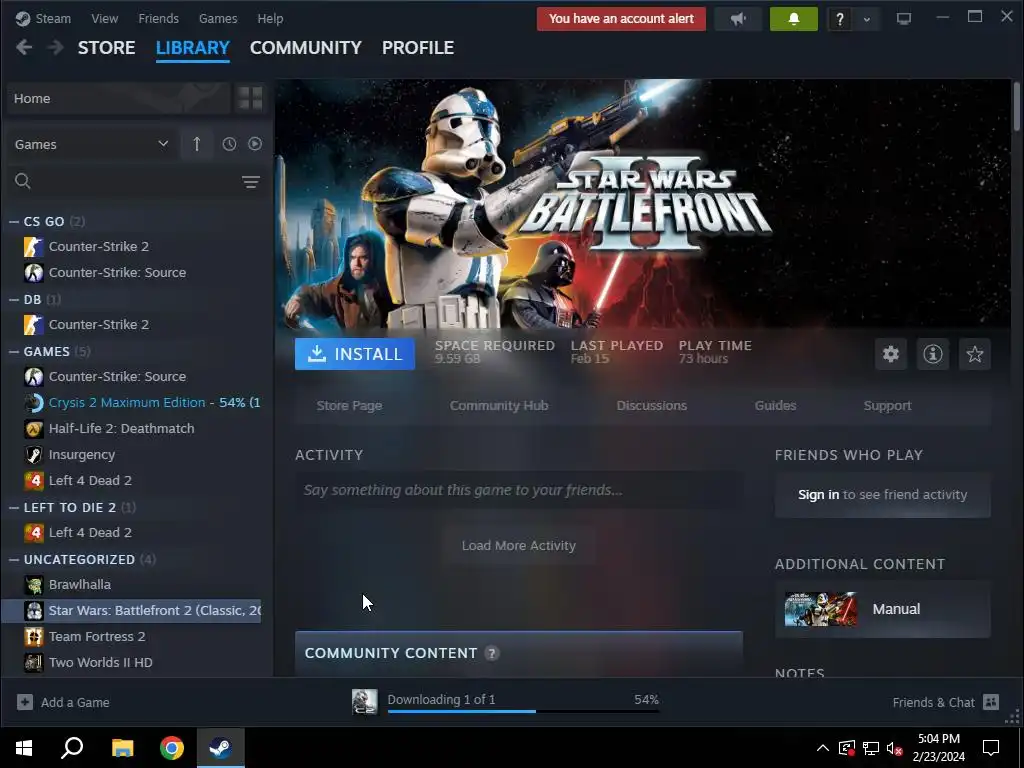Click the recent activity clock filter icon
This screenshot has width=1024, height=768.
(x=229, y=144)
